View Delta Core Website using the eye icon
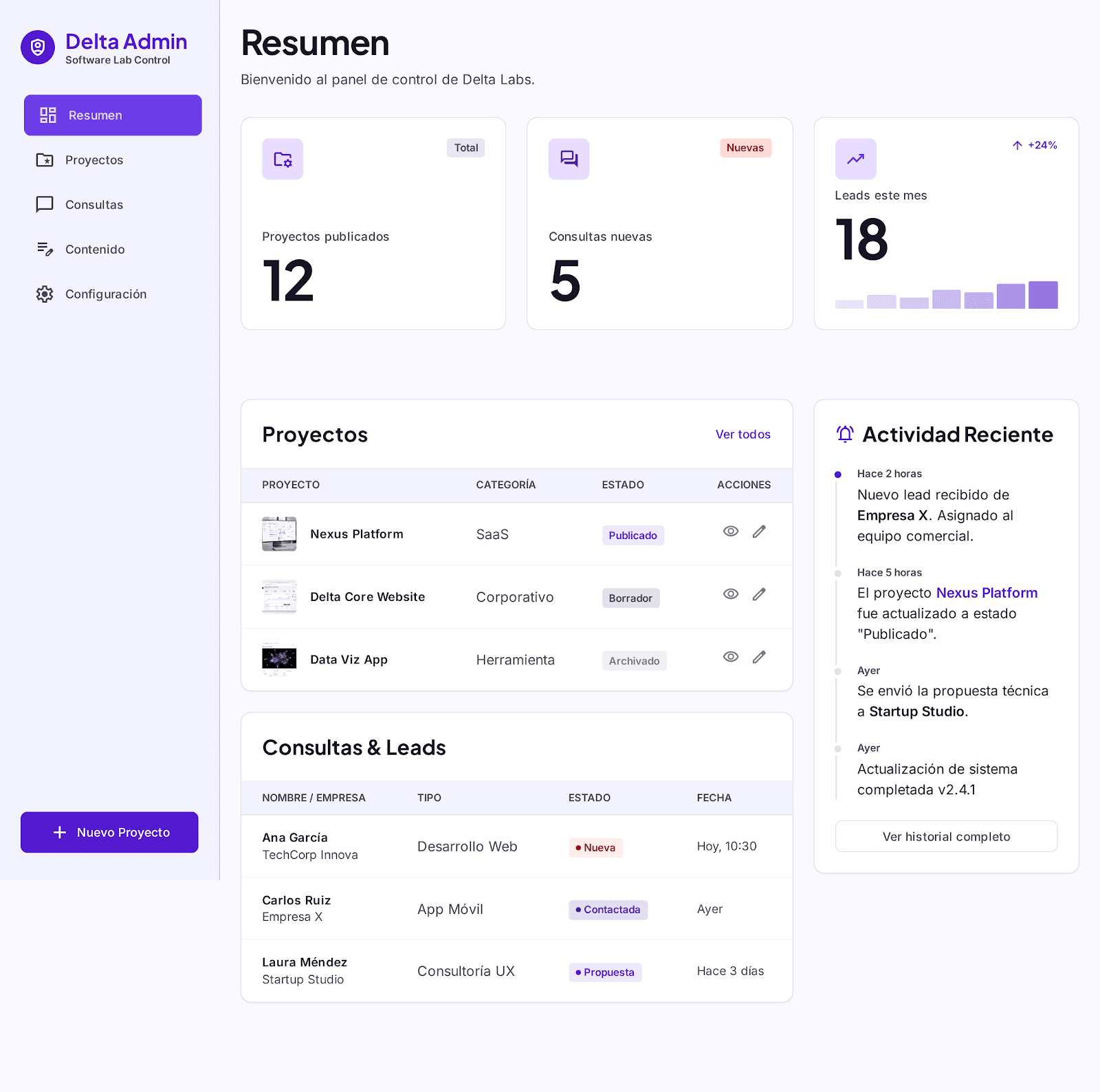The image size is (1100, 1092). click(x=731, y=594)
